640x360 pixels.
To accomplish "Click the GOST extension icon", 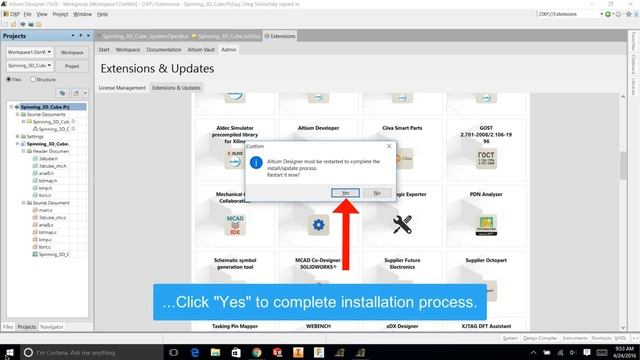I will (486, 159).
